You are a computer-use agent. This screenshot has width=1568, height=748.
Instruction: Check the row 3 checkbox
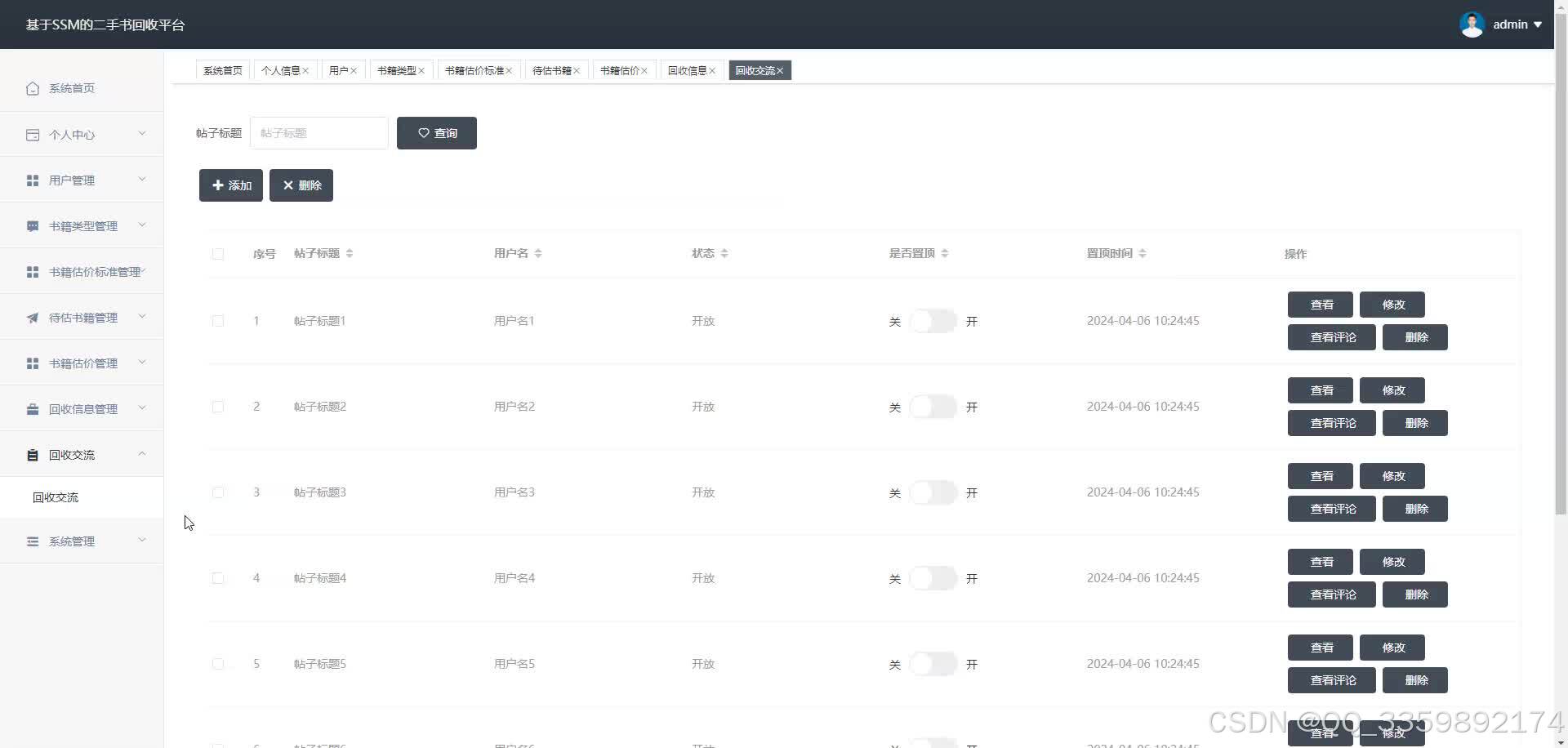pos(218,492)
